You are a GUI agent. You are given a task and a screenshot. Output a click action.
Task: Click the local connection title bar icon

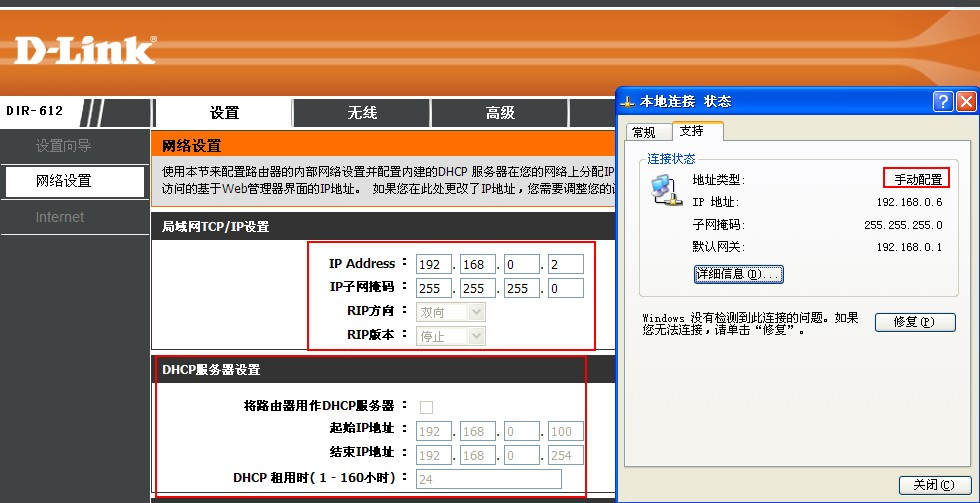click(627, 101)
